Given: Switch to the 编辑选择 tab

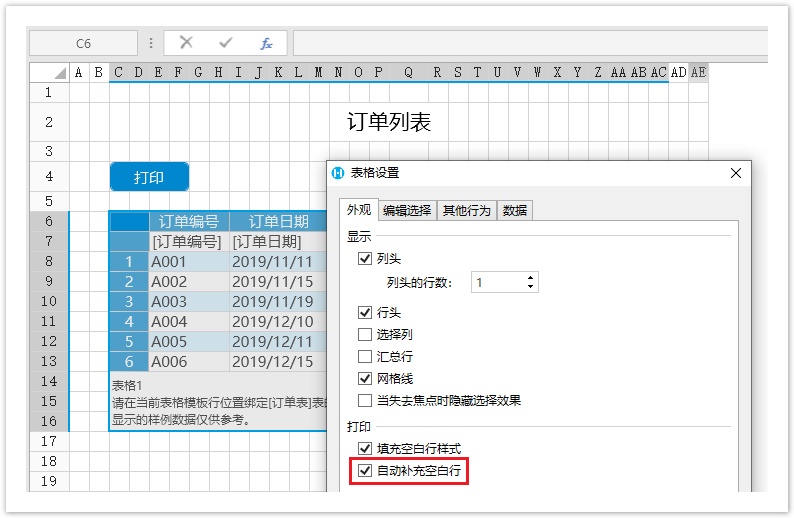Looking at the screenshot, I should (407, 210).
